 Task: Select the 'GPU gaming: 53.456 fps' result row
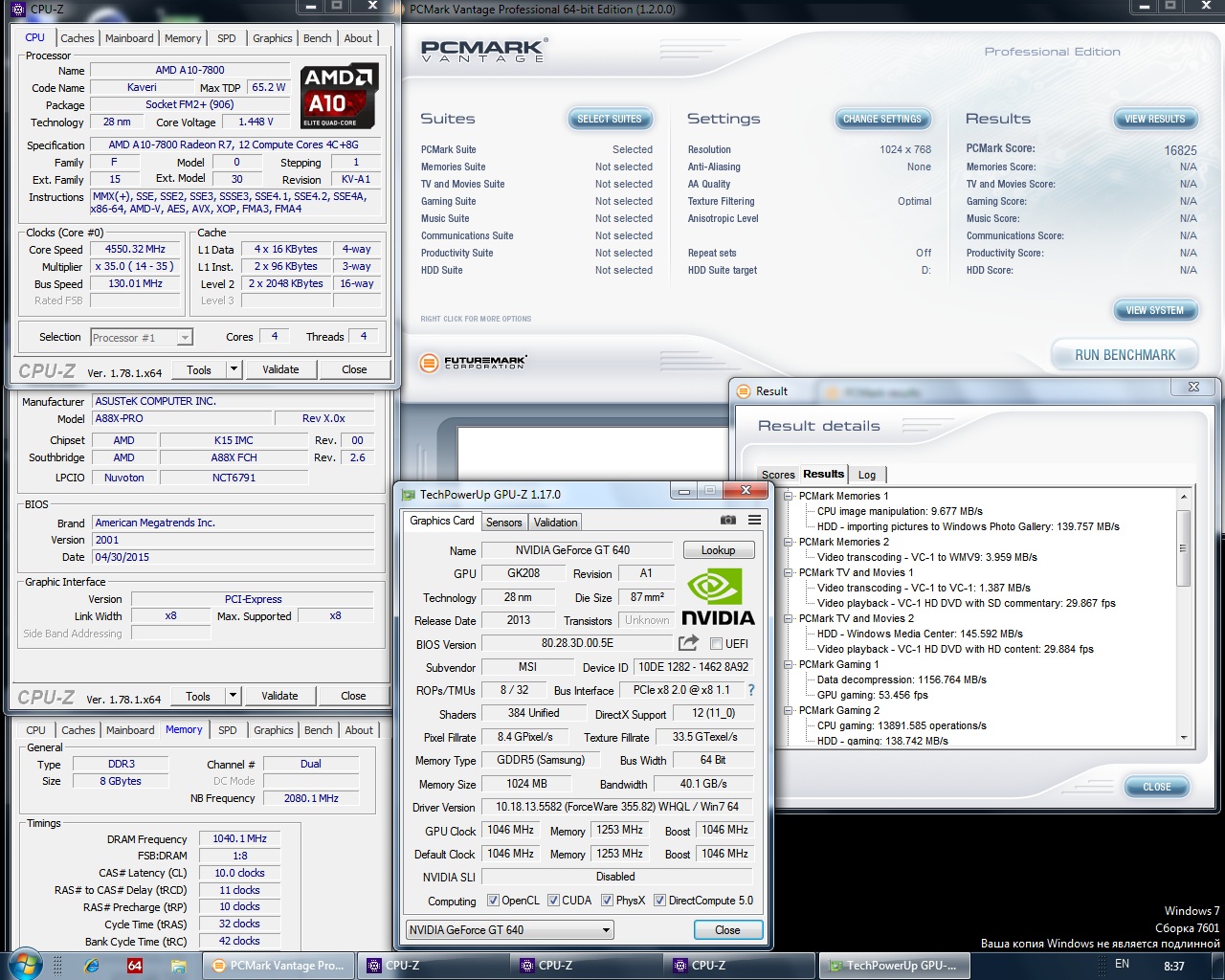click(872, 695)
